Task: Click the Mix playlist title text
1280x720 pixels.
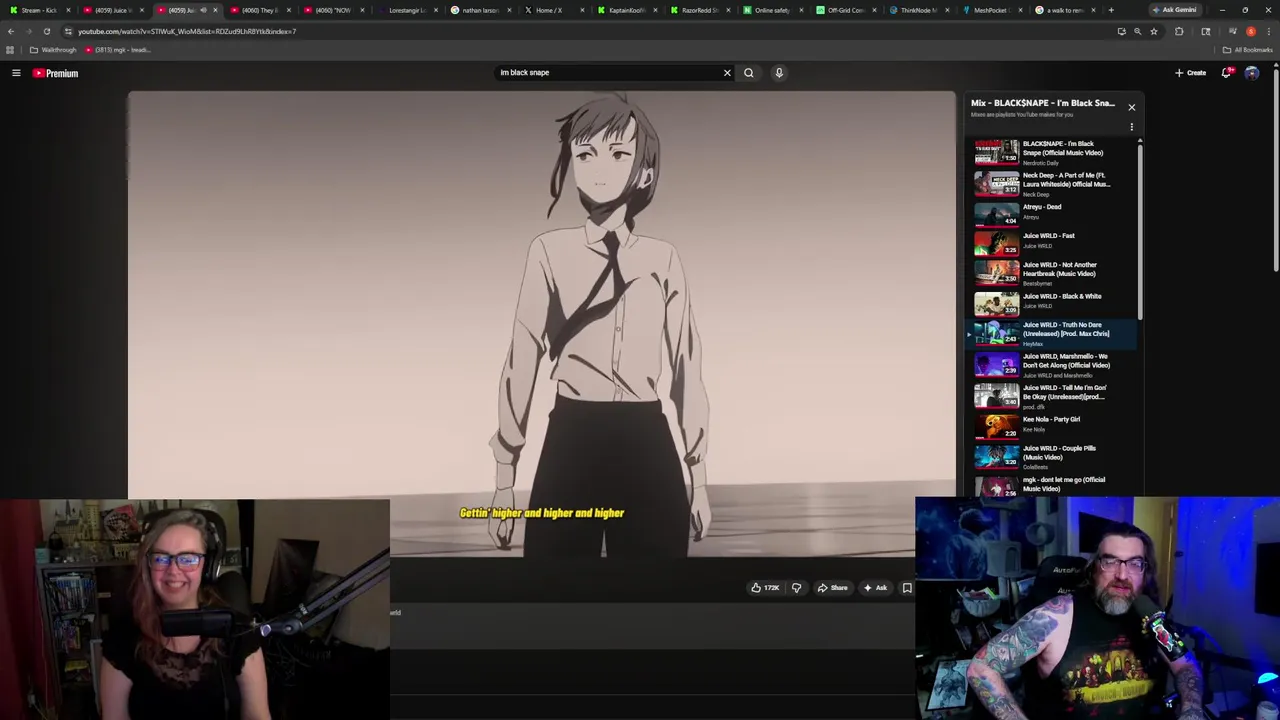Action: coord(1042,103)
